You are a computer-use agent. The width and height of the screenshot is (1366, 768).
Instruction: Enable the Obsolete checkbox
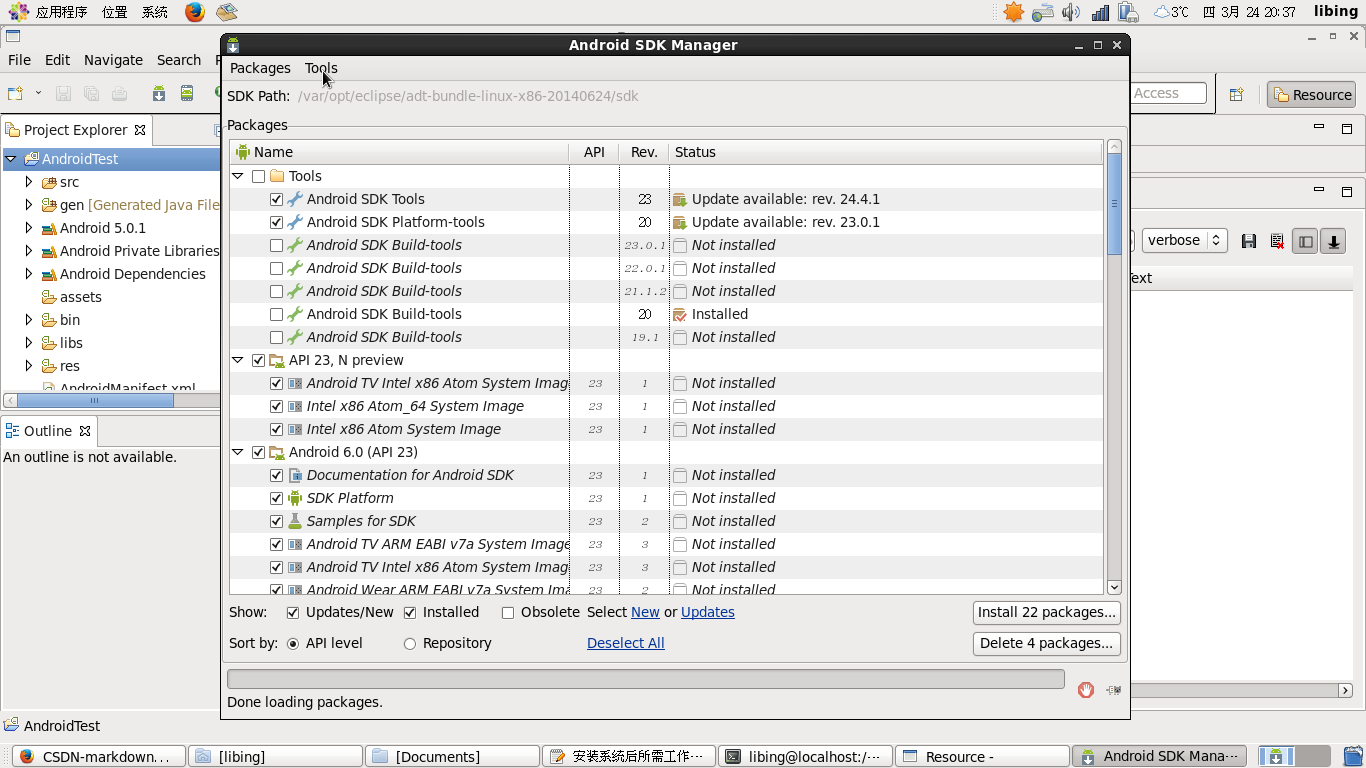(508, 612)
